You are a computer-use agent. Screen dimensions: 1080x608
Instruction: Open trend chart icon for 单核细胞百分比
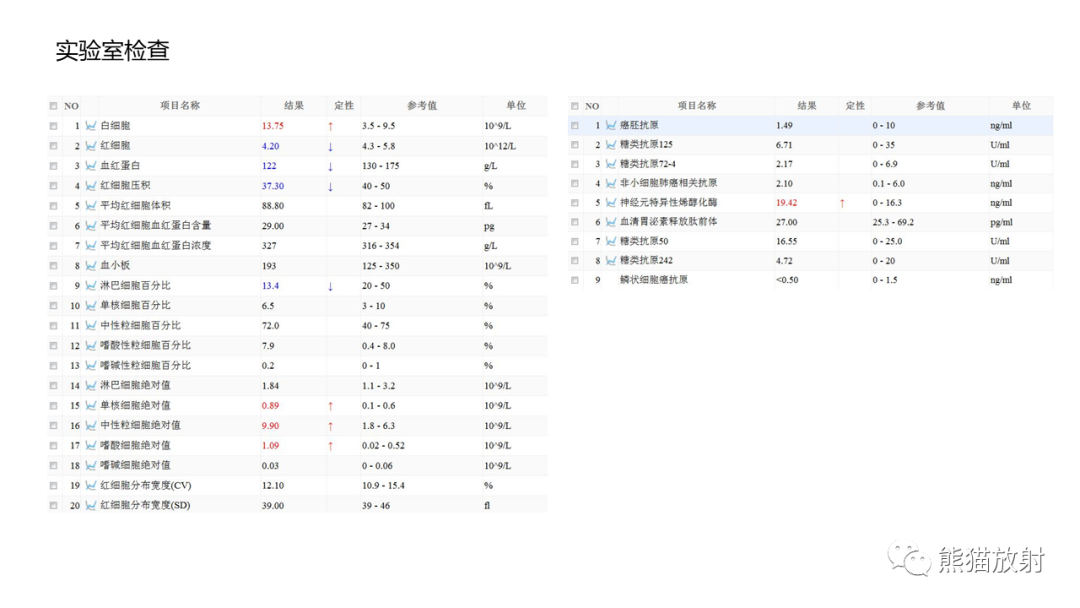[90, 306]
